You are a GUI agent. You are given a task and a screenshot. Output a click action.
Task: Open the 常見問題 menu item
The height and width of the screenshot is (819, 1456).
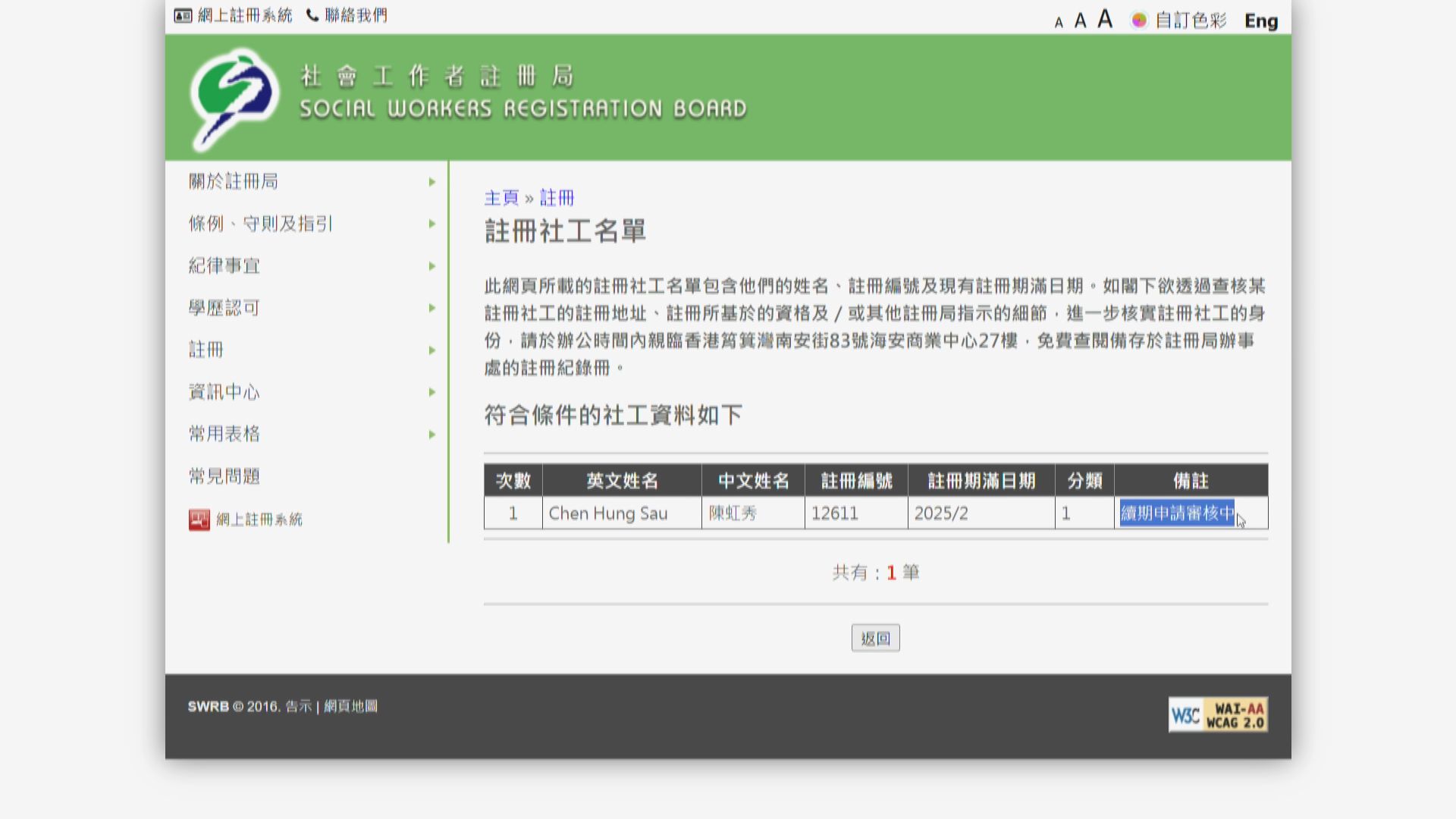(x=224, y=476)
